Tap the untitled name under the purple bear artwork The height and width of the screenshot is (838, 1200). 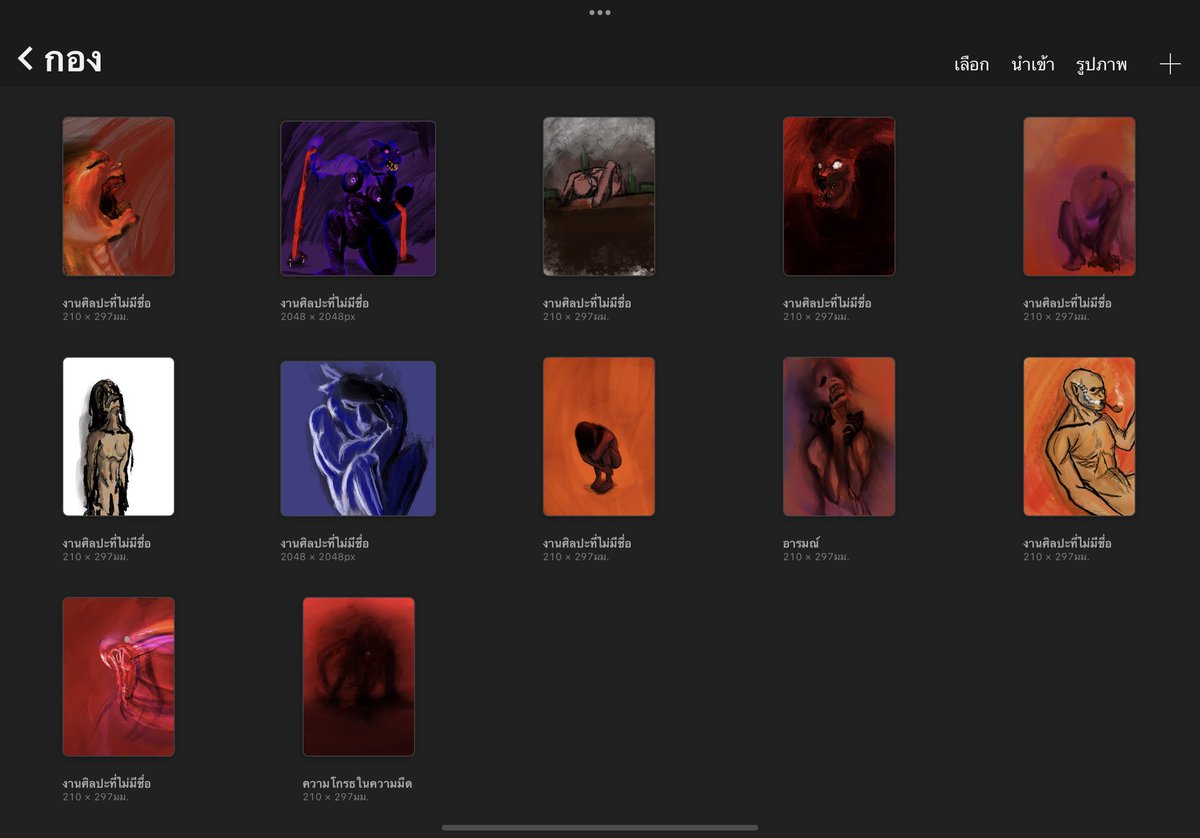1067,303
